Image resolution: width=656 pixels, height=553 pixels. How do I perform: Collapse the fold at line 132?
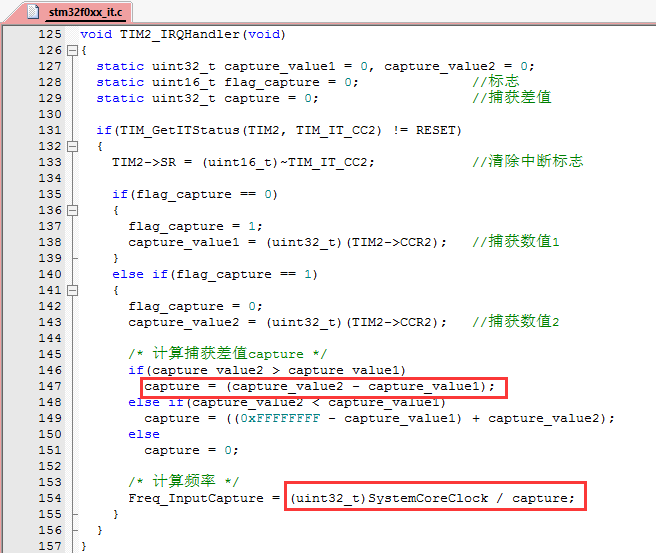point(72,146)
